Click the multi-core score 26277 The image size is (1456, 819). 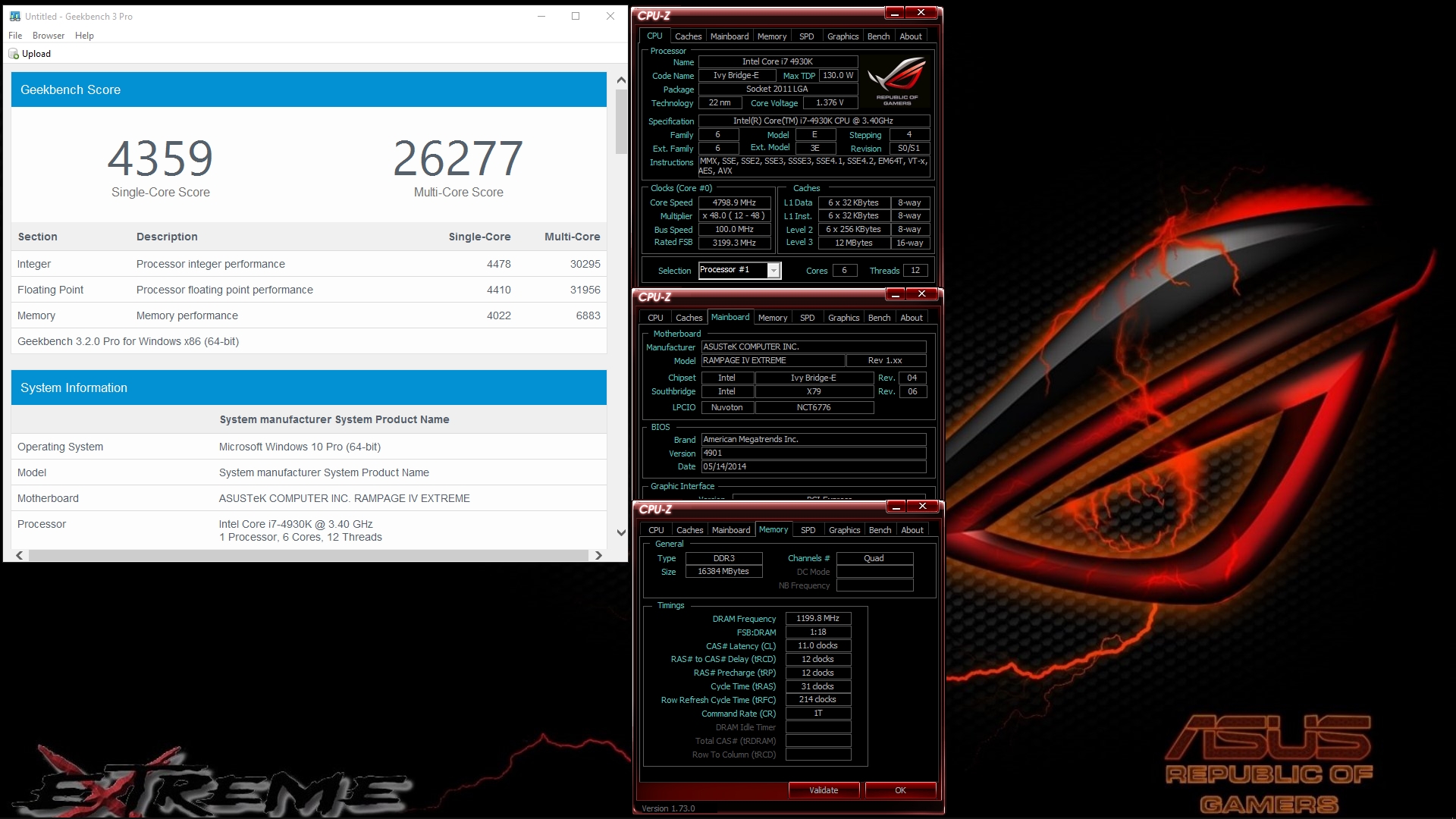click(458, 158)
